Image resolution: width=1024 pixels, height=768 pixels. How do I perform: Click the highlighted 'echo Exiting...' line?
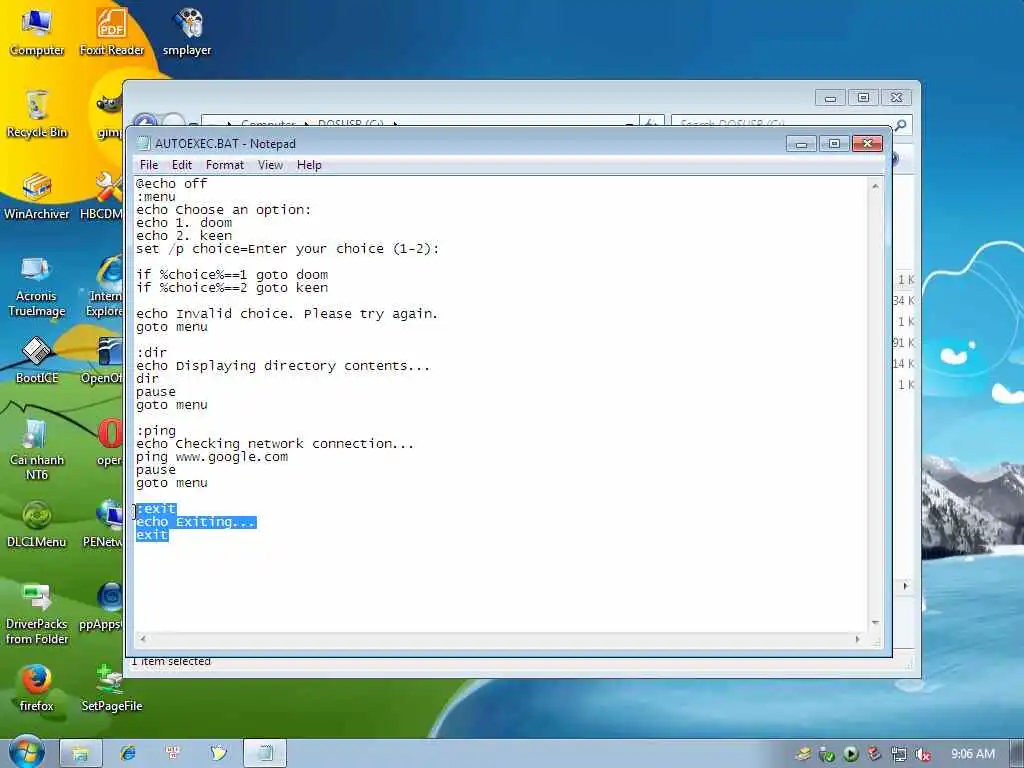tap(196, 522)
